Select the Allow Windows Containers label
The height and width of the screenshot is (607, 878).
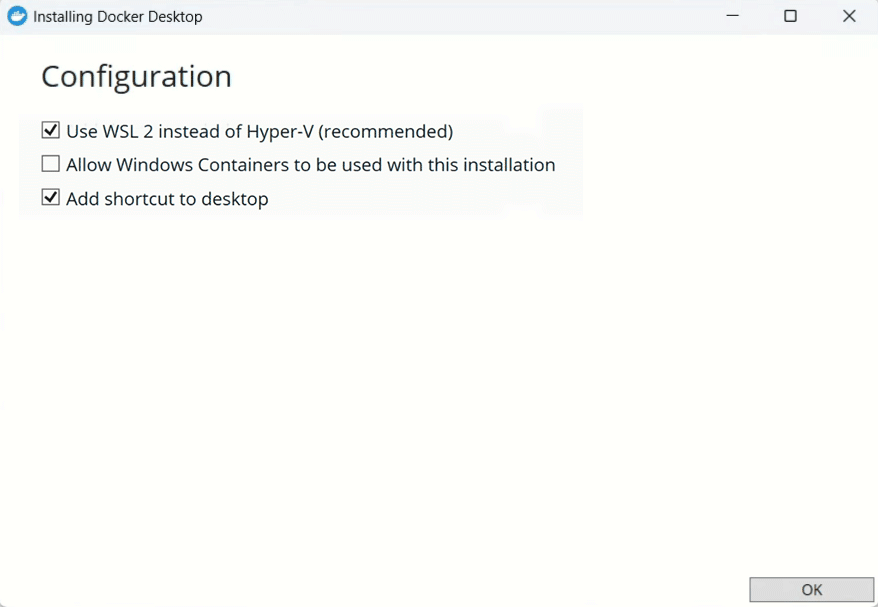[308, 164]
